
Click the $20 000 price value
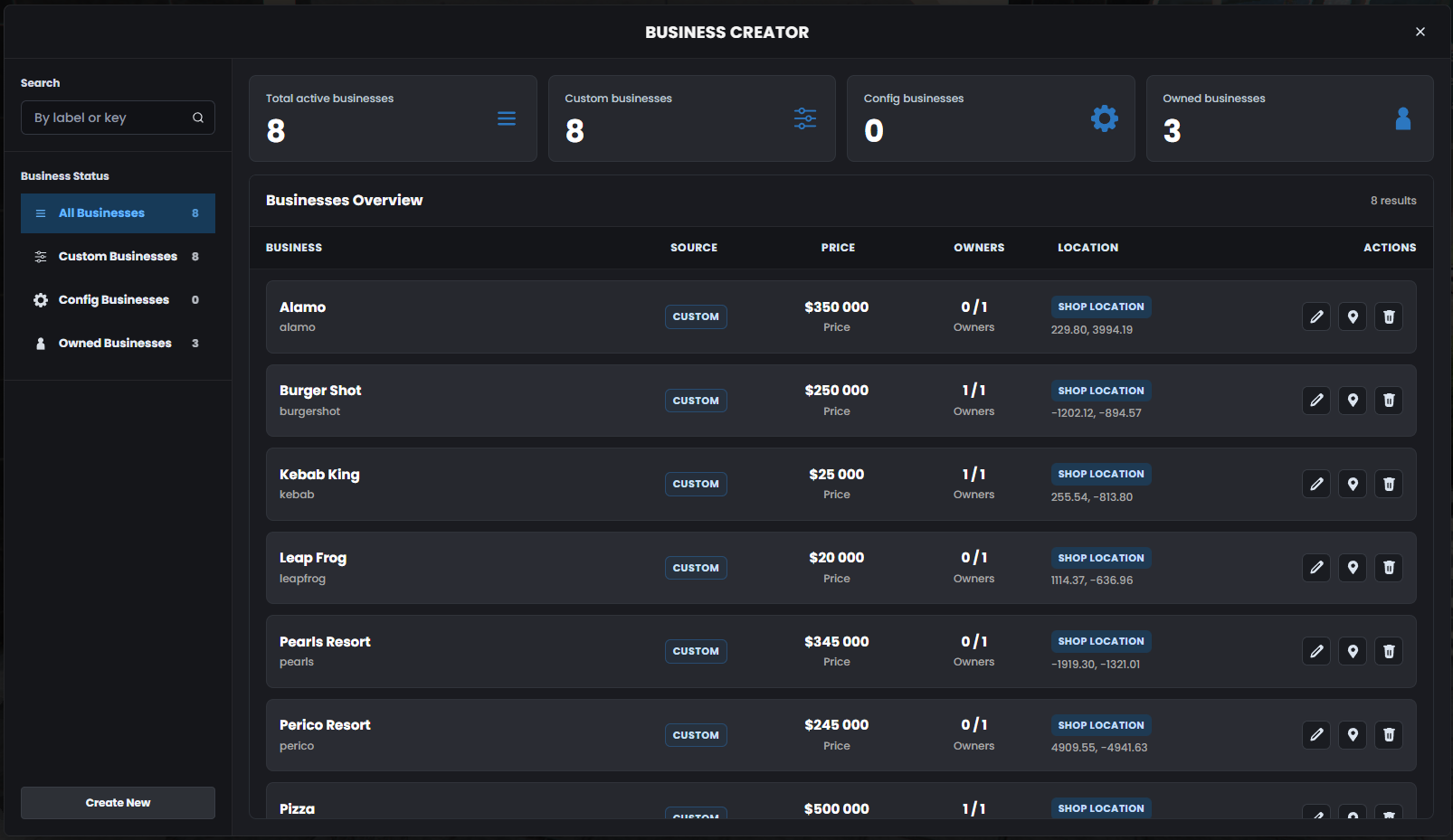[837, 558]
